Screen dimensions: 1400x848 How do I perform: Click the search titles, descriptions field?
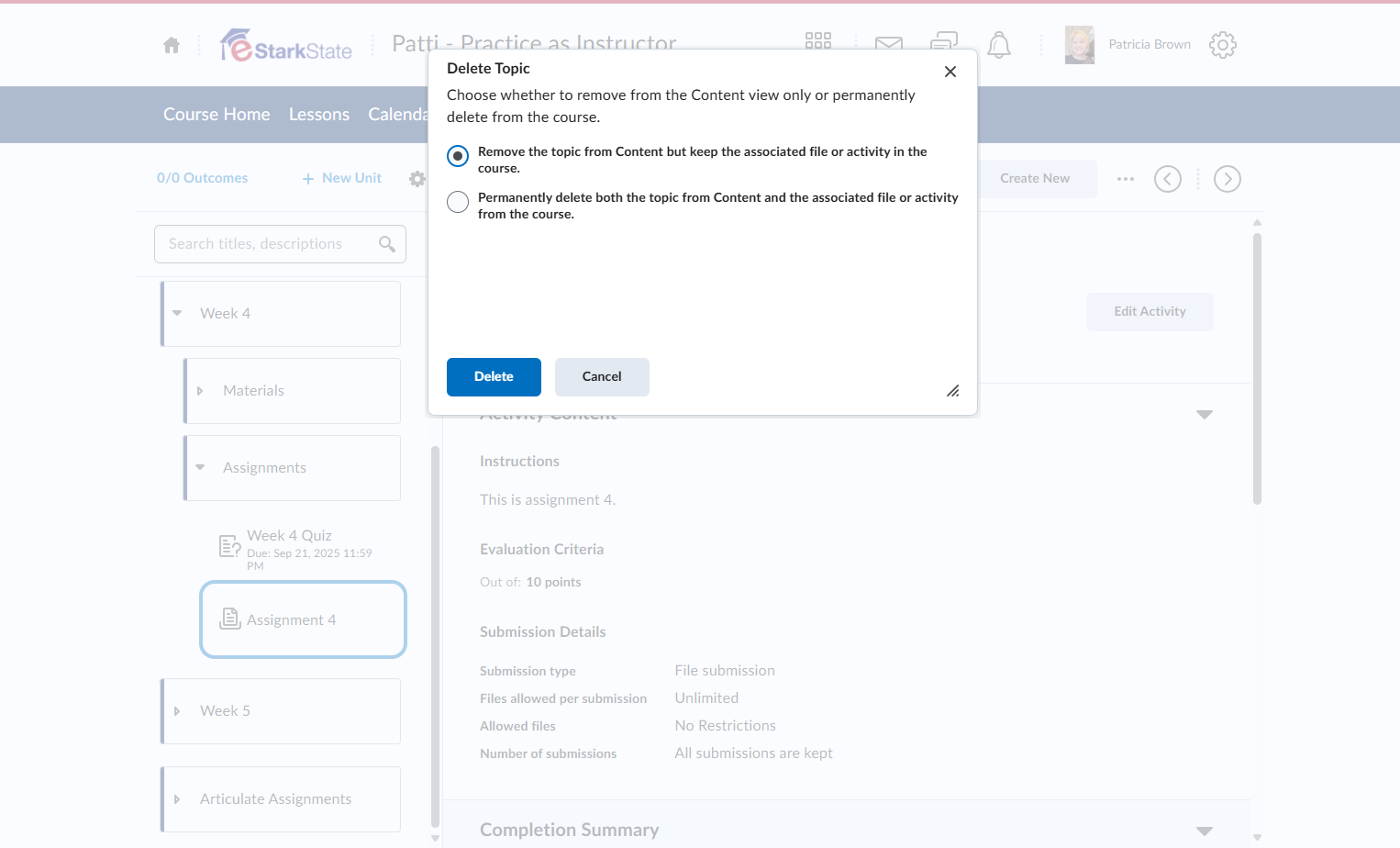click(x=280, y=244)
